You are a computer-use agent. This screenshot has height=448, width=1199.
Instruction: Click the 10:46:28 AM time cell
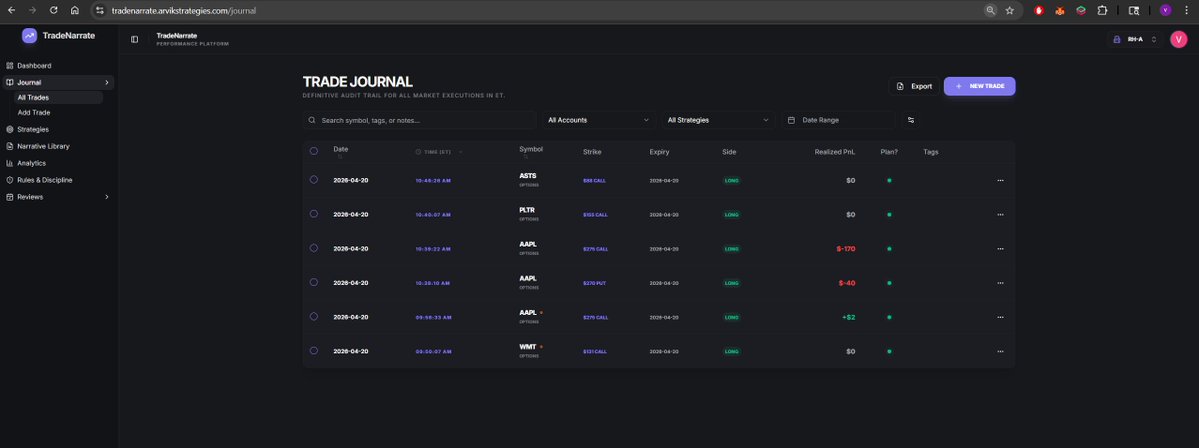coord(433,180)
